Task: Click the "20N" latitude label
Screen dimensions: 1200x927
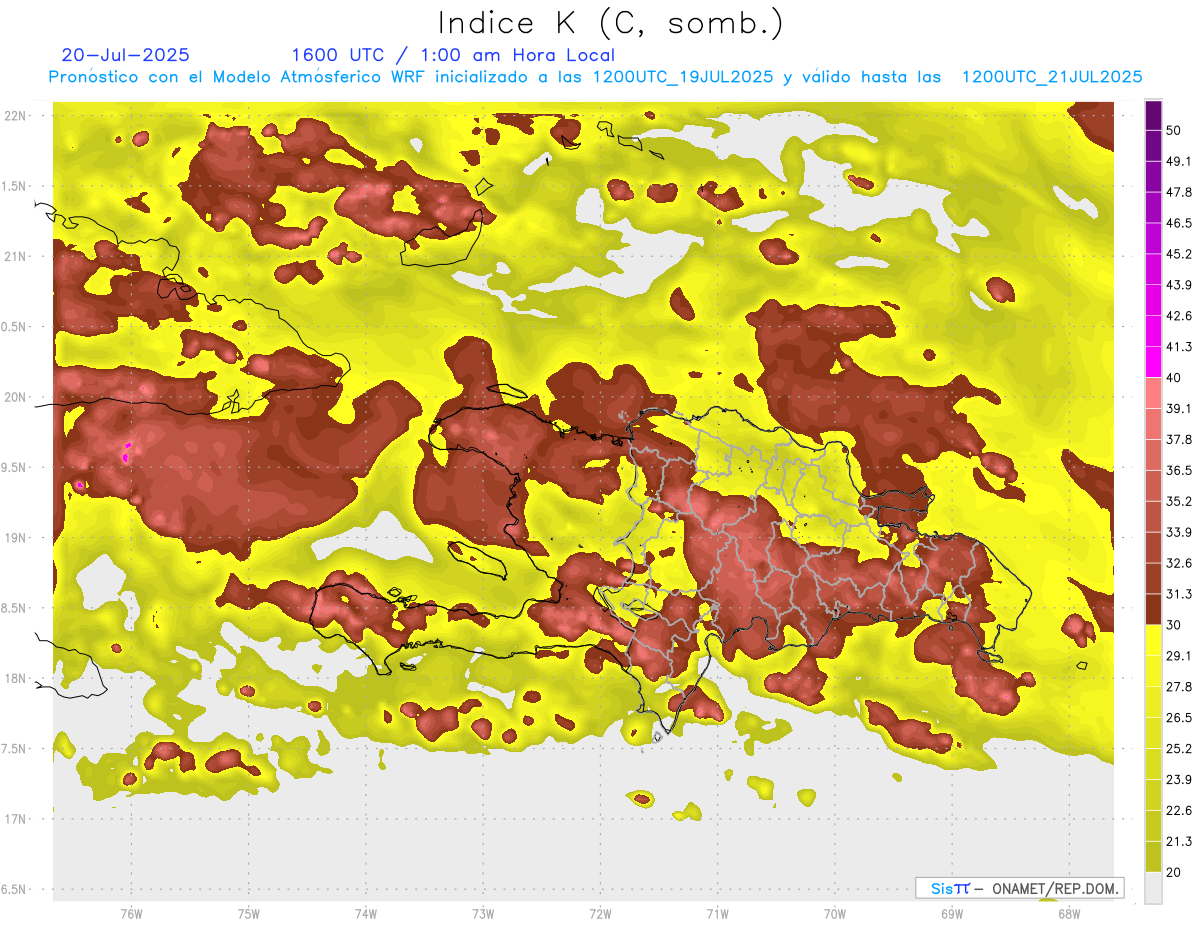Action: (17, 397)
